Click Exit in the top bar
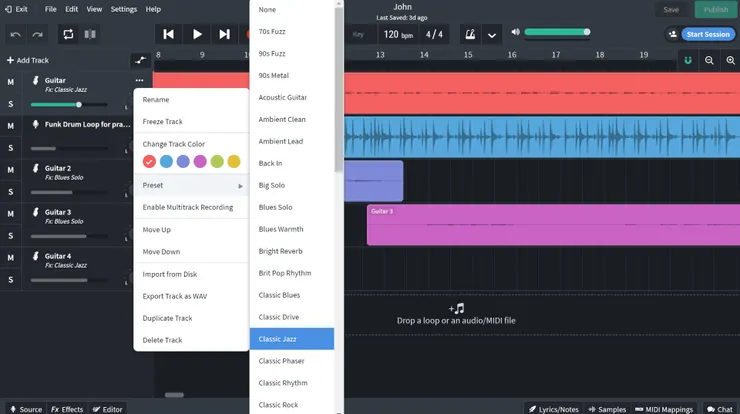740x414 pixels. 17,9
